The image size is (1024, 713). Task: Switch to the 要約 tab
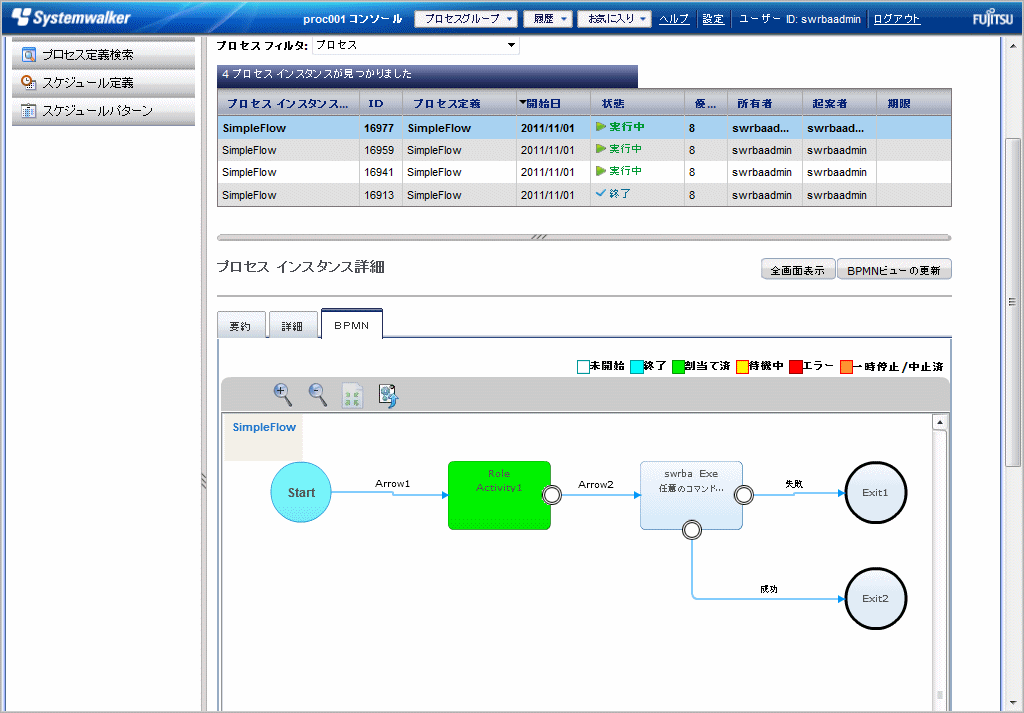pyautogui.click(x=241, y=325)
